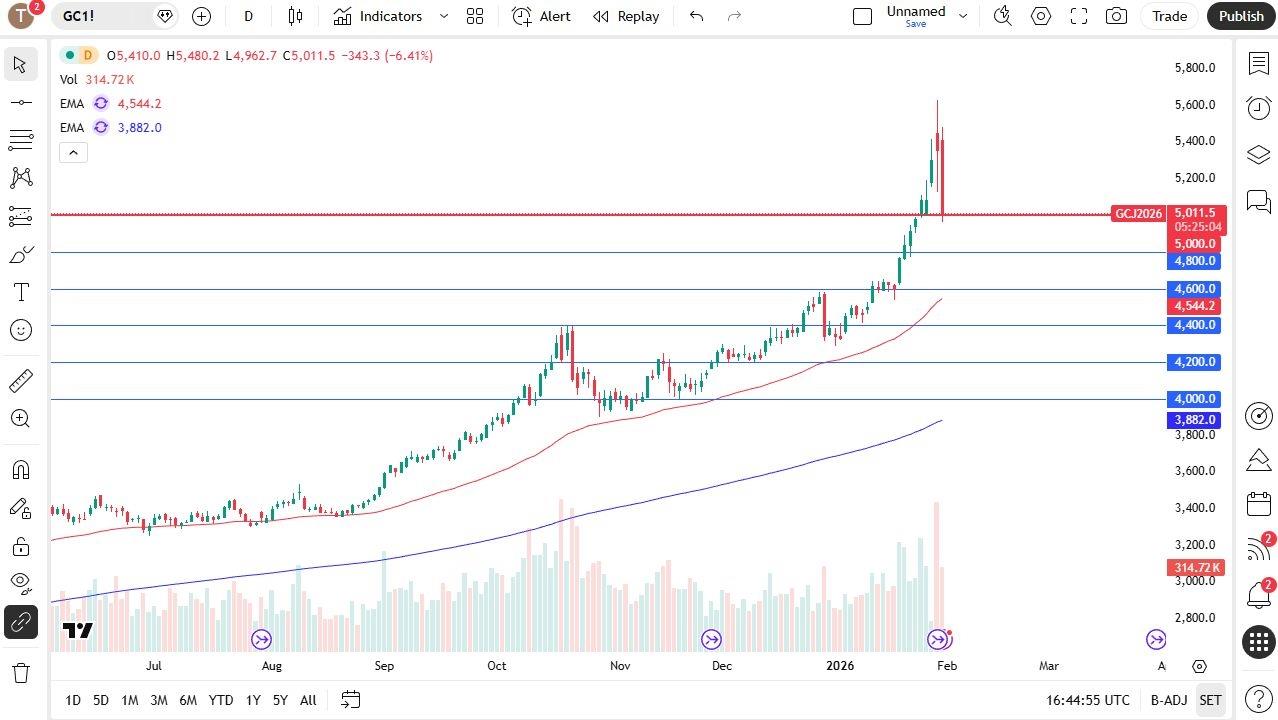The width and height of the screenshot is (1278, 720).
Task: Lock all drawings on the chart
Action: coord(20,546)
